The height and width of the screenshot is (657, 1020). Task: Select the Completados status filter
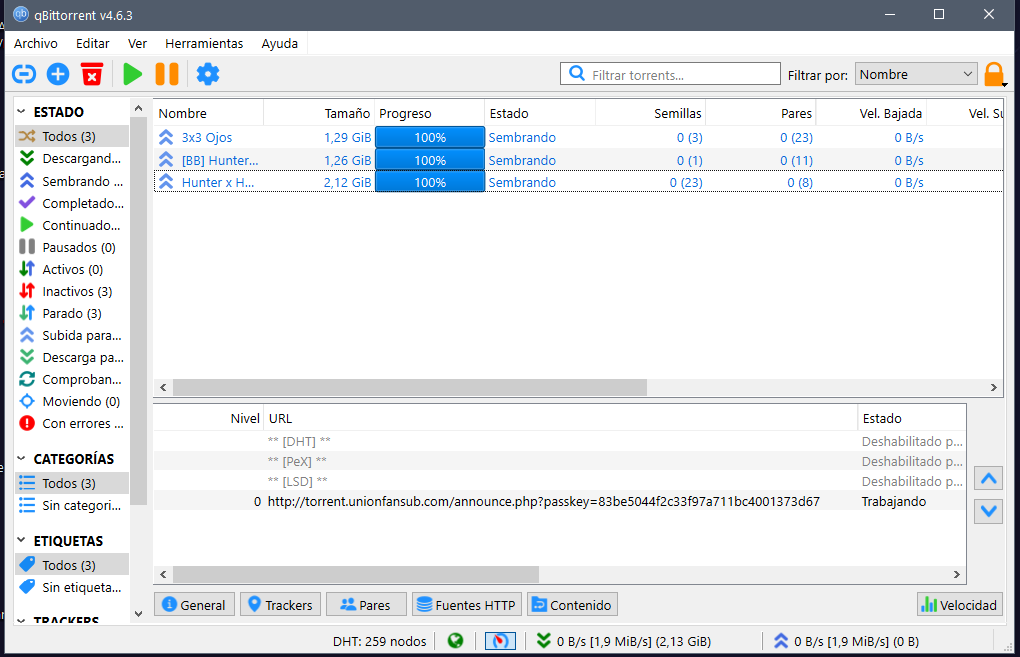coord(72,203)
